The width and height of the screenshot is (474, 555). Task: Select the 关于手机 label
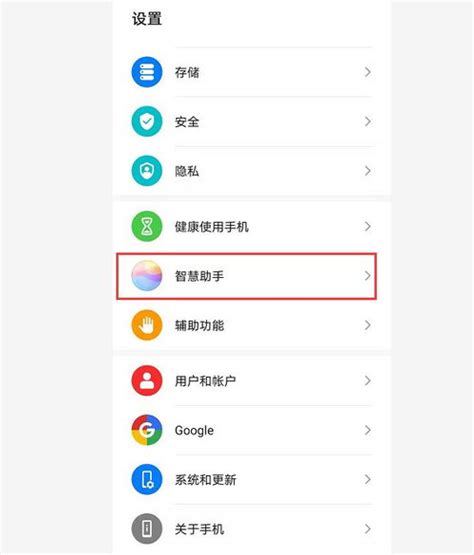(x=199, y=529)
